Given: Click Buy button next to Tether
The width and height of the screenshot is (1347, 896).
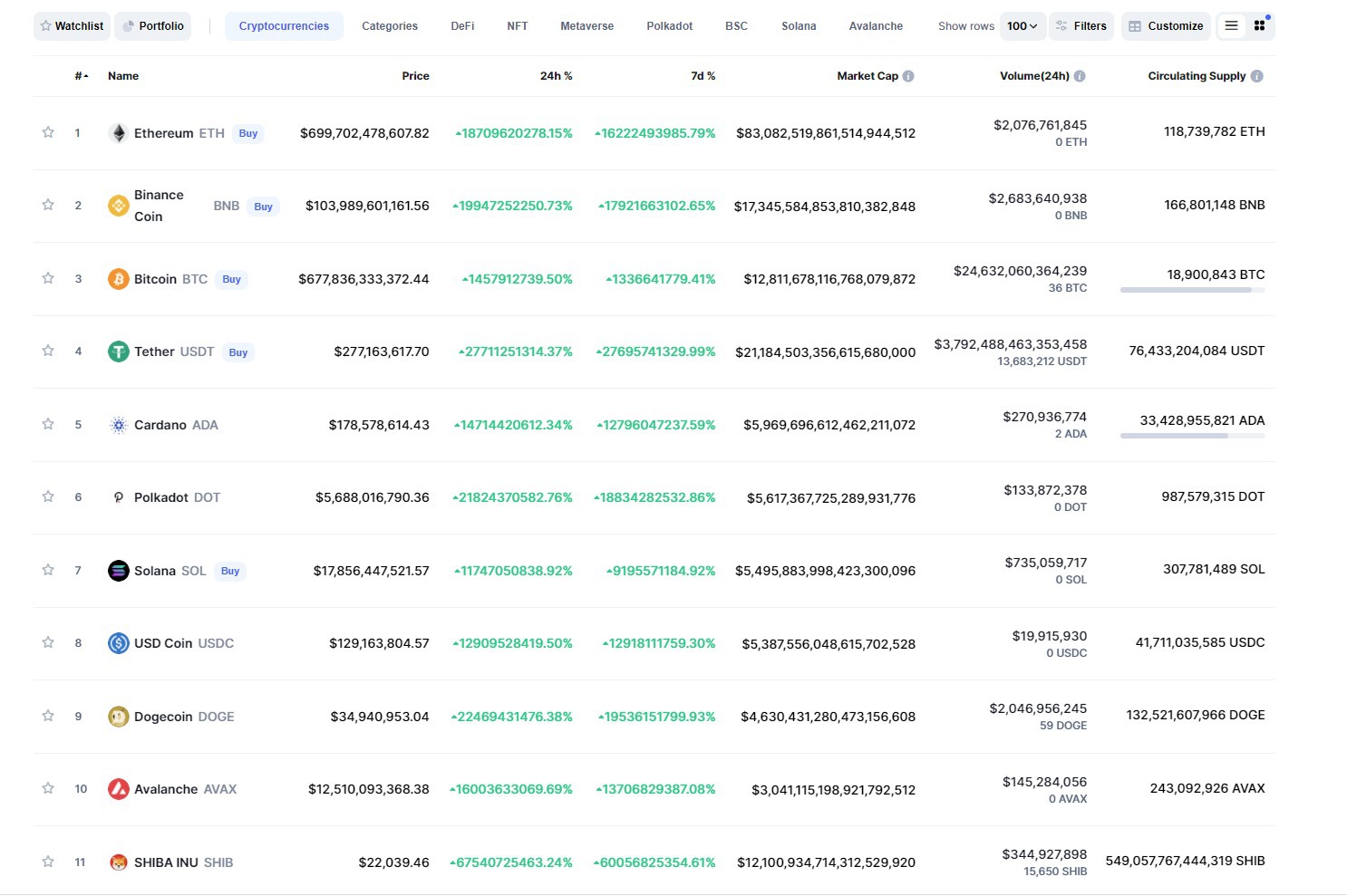Looking at the screenshot, I should [238, 352].
